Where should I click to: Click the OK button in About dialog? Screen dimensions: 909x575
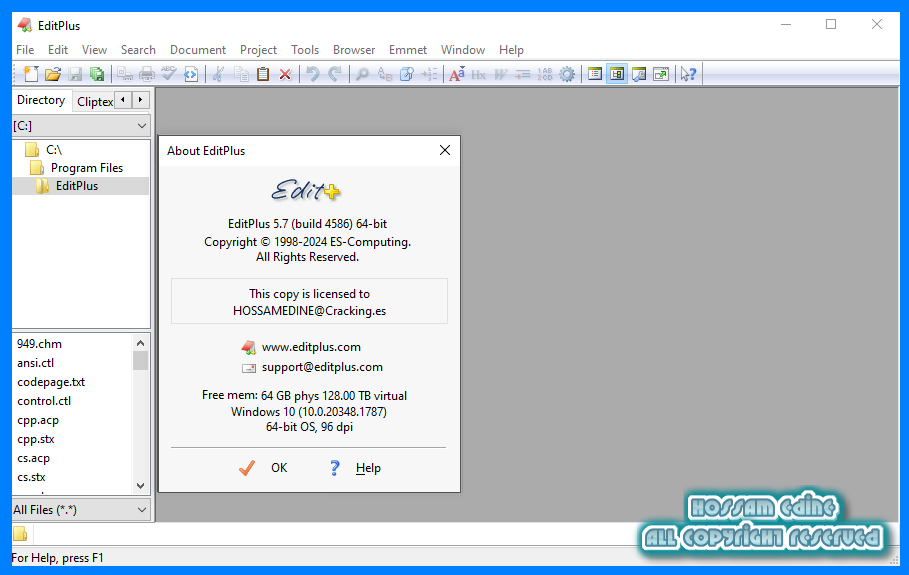click(263, 468)
